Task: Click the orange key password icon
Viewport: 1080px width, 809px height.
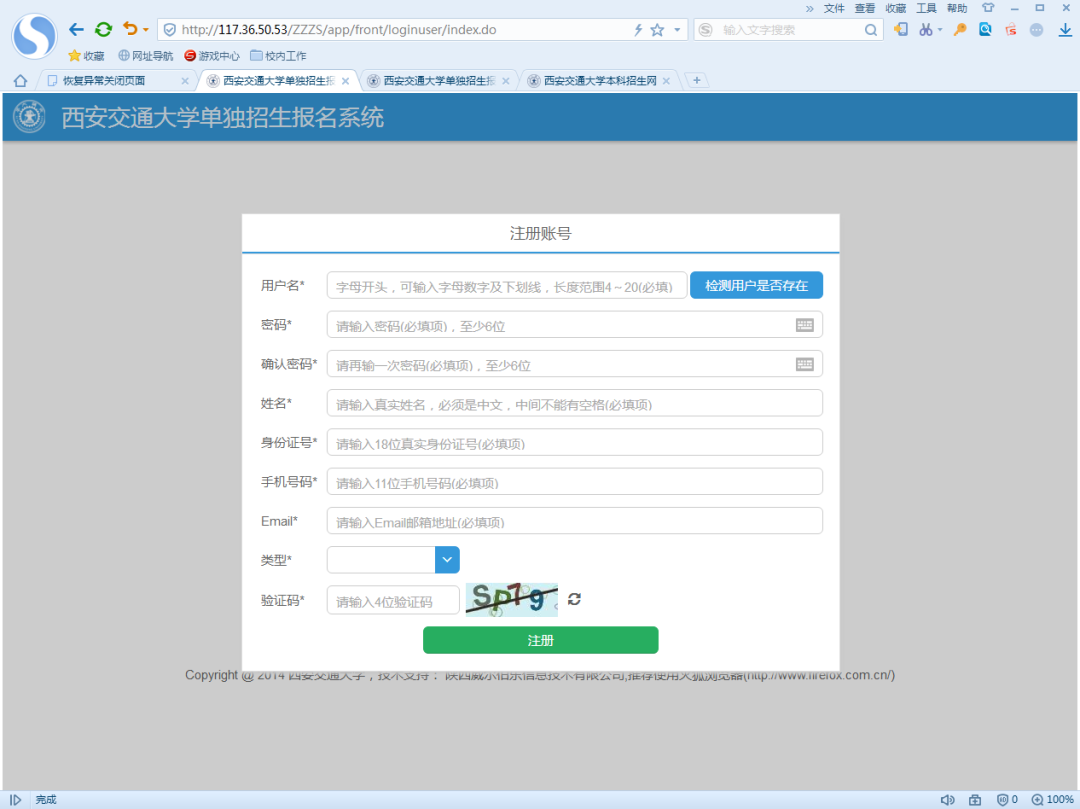Action: pos(959,30)
